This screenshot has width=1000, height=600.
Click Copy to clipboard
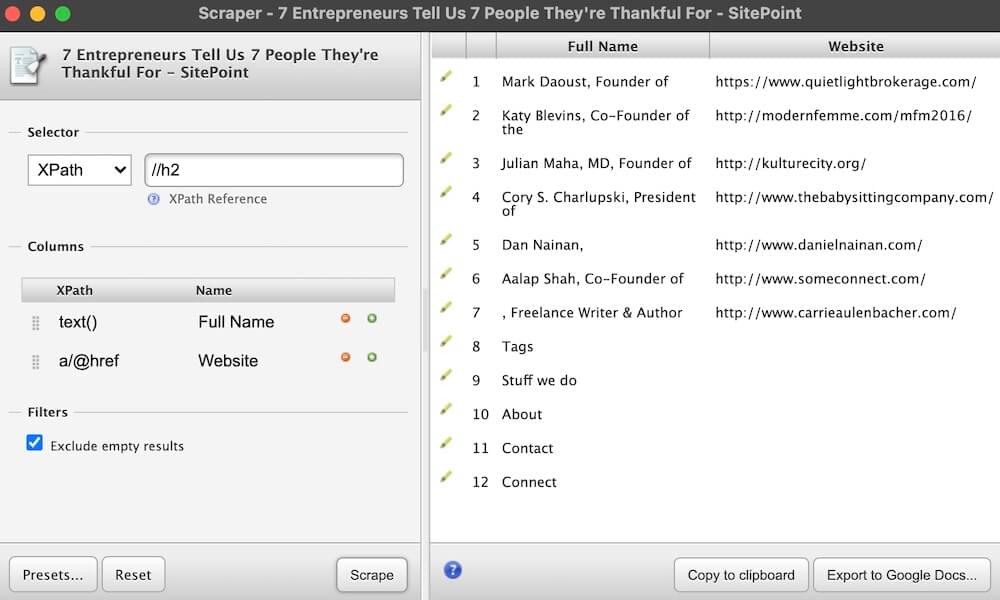click(x=741, y=575)
